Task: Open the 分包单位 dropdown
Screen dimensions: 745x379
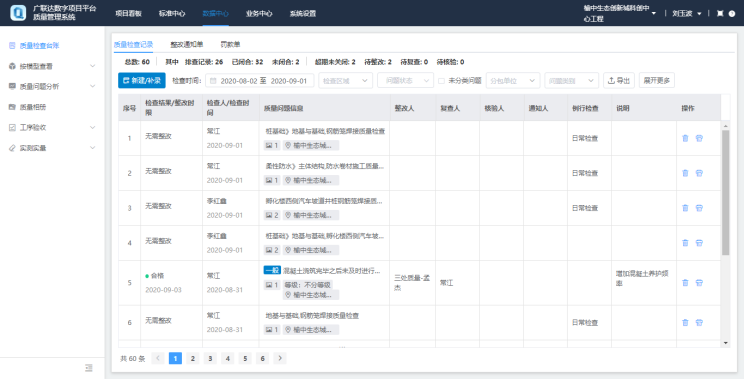Action: (x=513, y=81)
